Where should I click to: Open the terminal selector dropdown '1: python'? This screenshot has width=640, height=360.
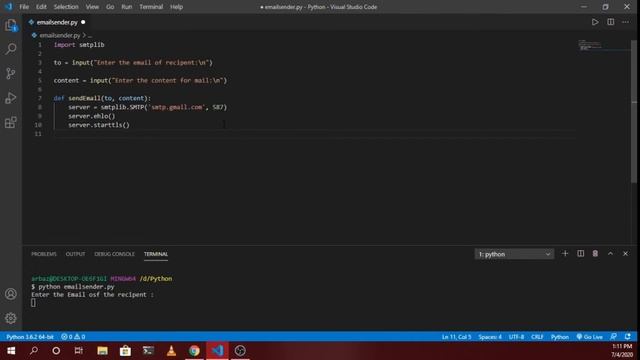[514, 254]
